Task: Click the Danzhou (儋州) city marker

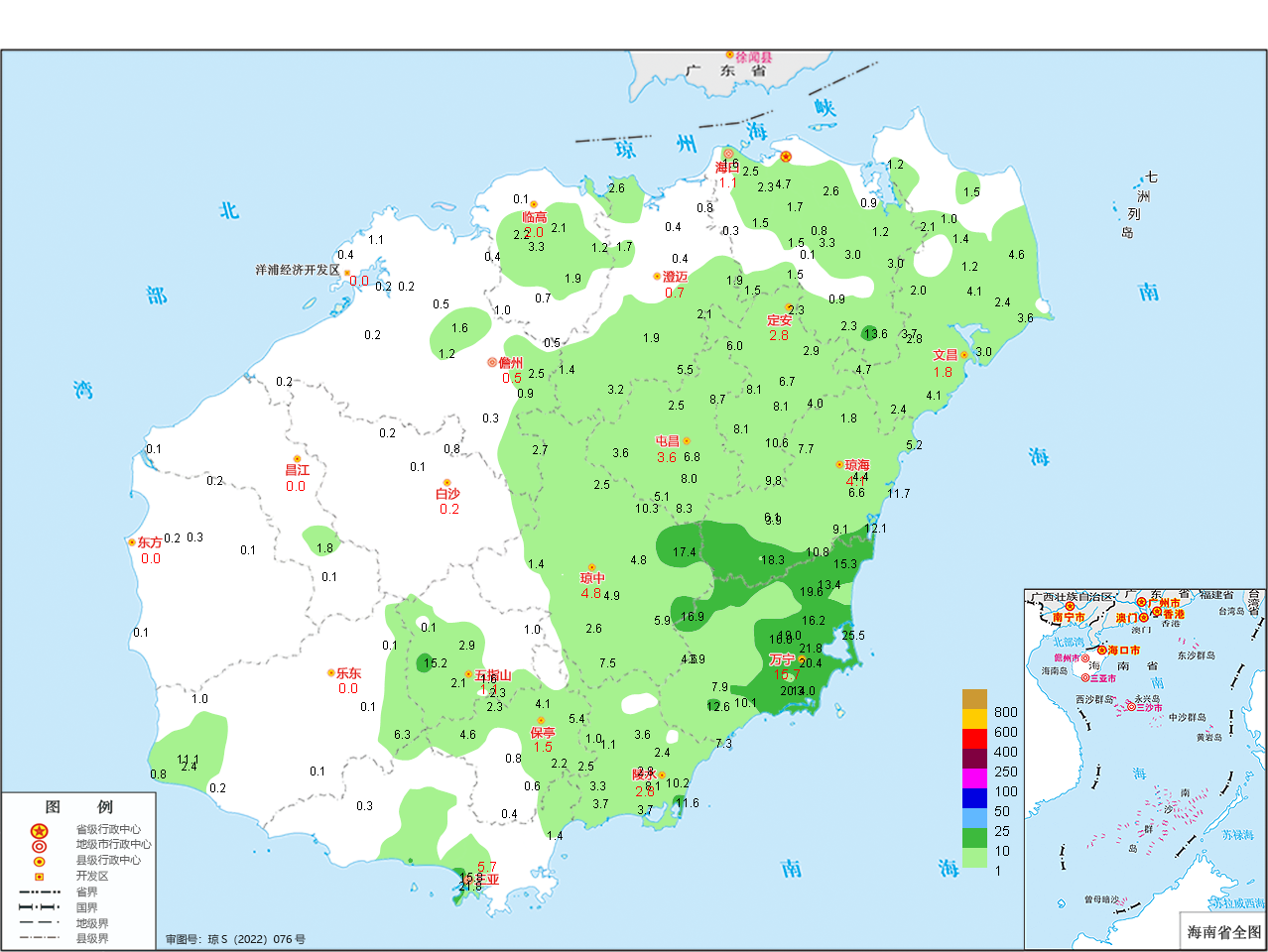Action: point(492,363)
